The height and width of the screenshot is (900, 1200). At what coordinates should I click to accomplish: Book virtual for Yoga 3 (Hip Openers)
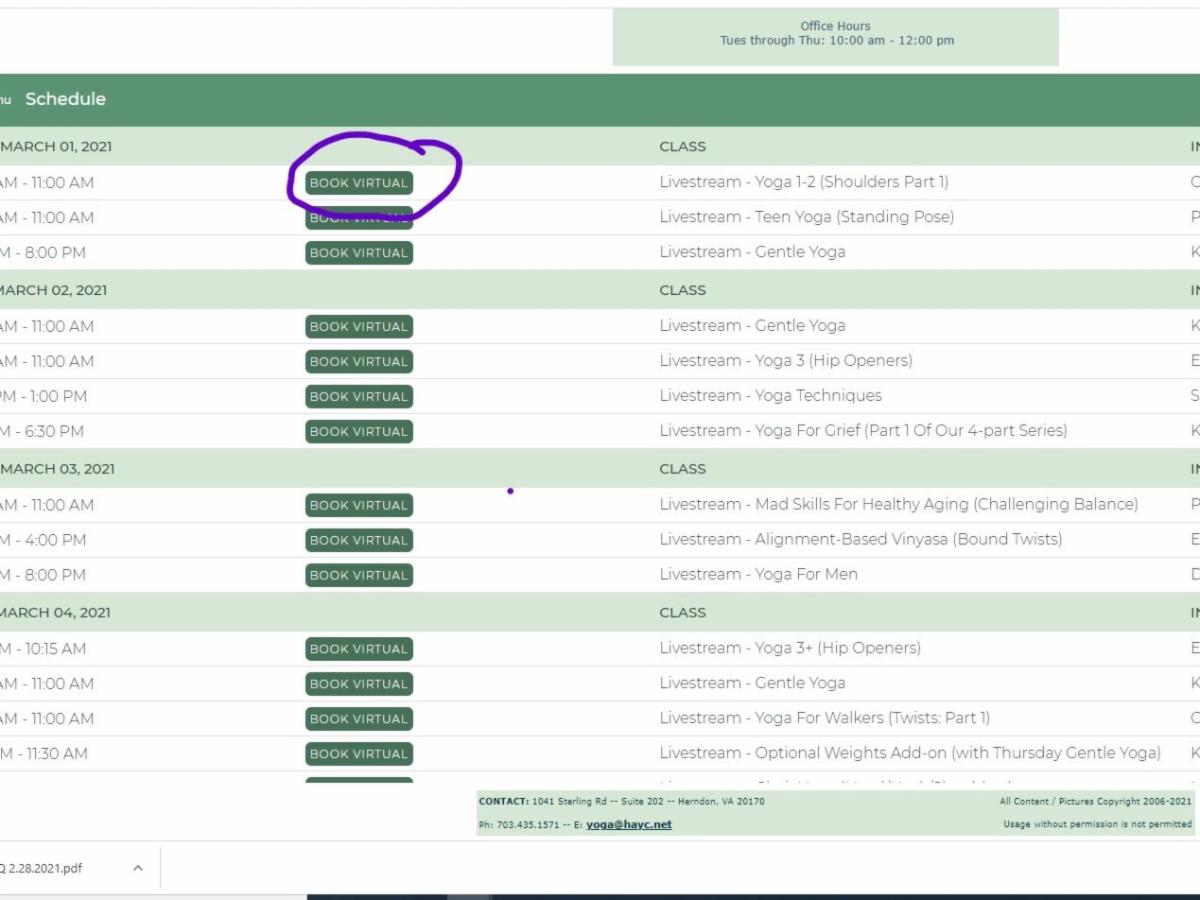tap(358, 362)
